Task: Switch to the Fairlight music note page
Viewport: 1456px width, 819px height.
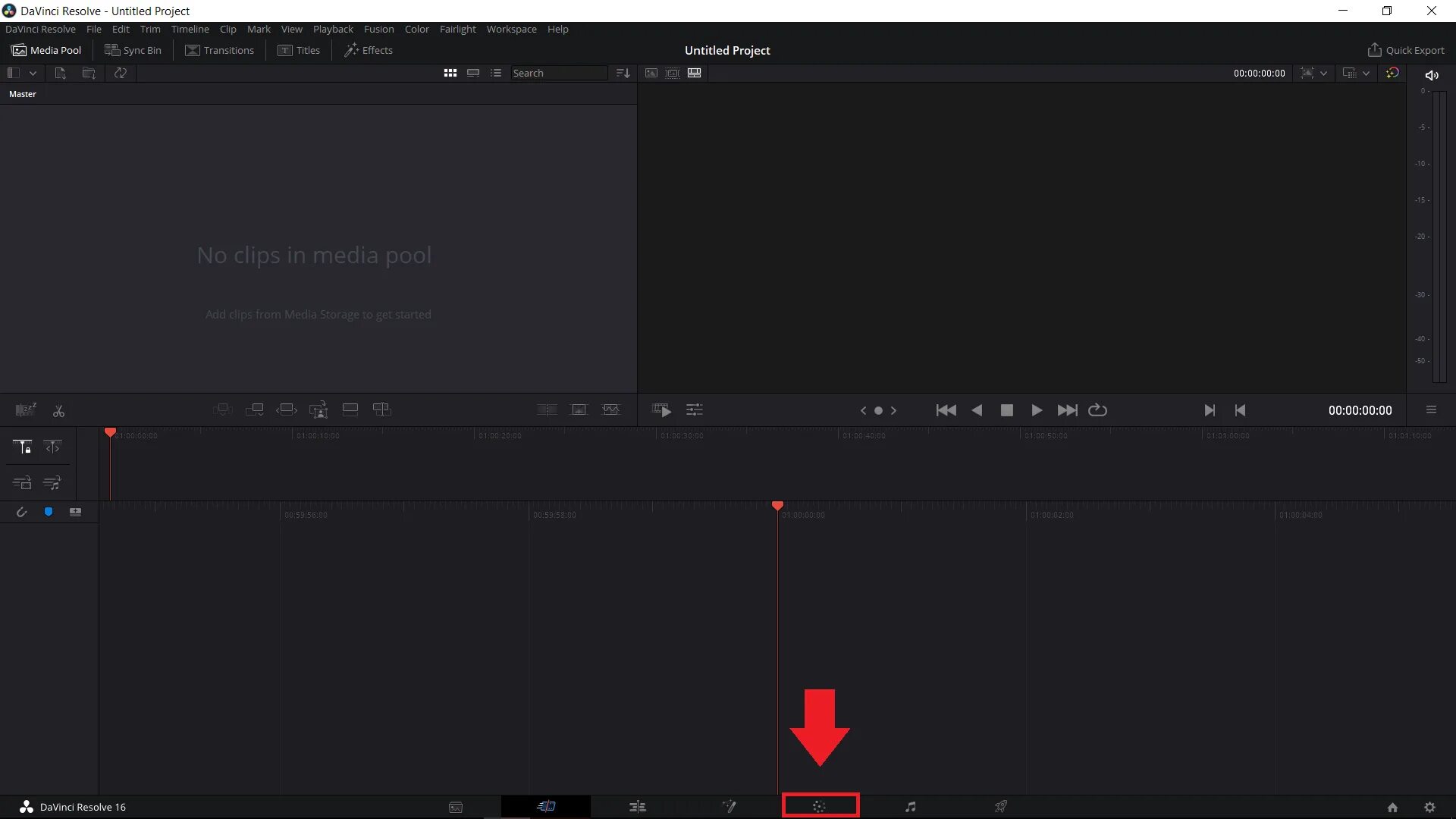Action: (910, 807)
